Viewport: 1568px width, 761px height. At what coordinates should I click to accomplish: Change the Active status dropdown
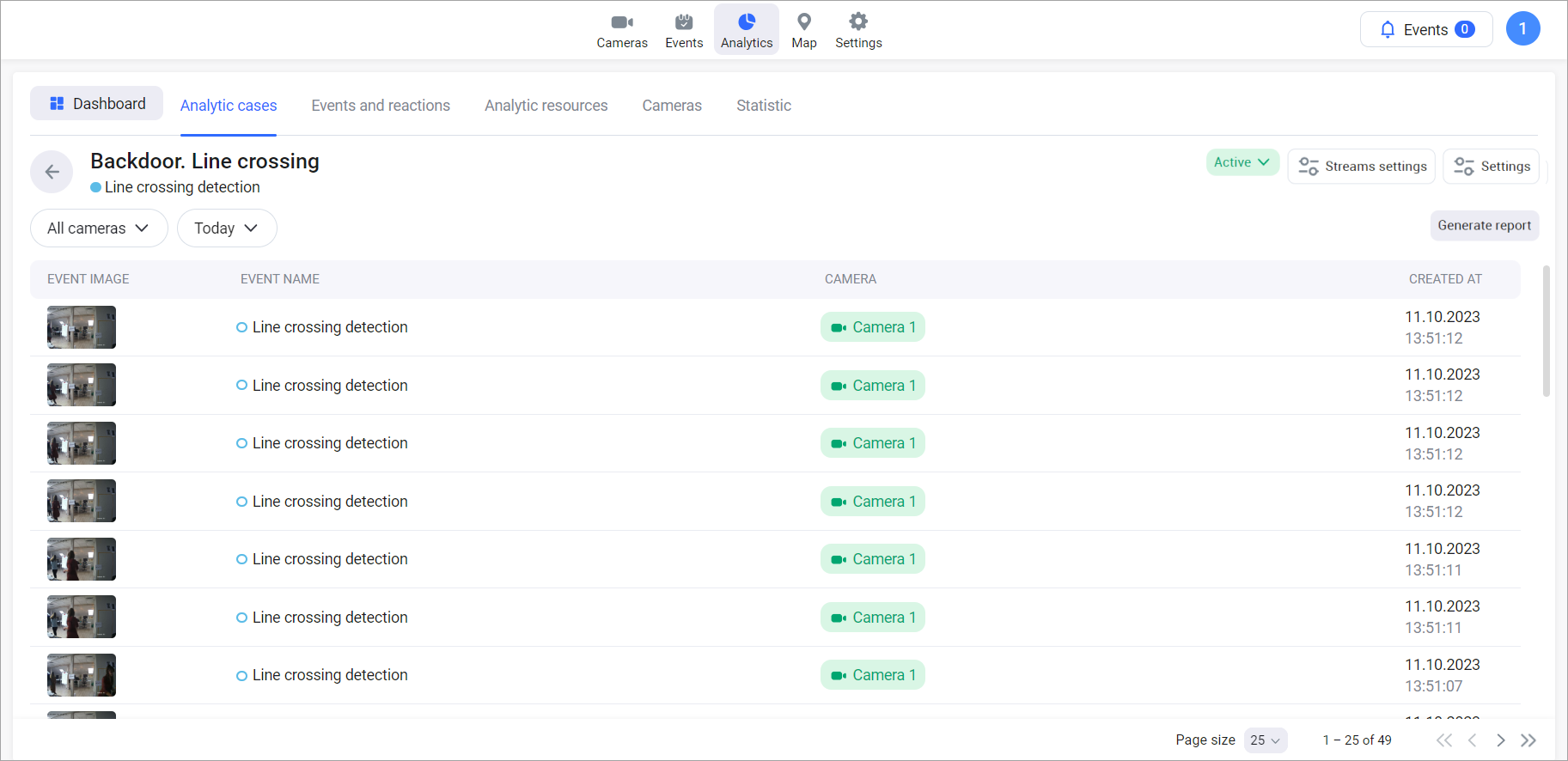click(x=1242, y=162)
